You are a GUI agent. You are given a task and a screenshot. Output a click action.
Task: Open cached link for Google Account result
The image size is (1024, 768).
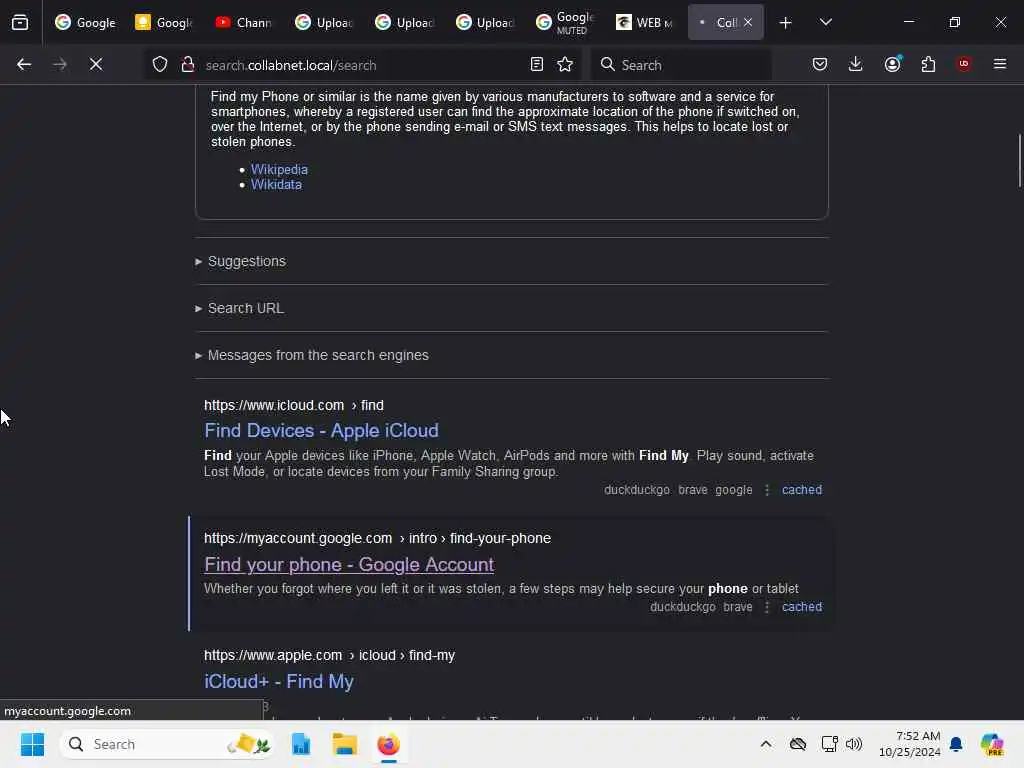(802, 607)
